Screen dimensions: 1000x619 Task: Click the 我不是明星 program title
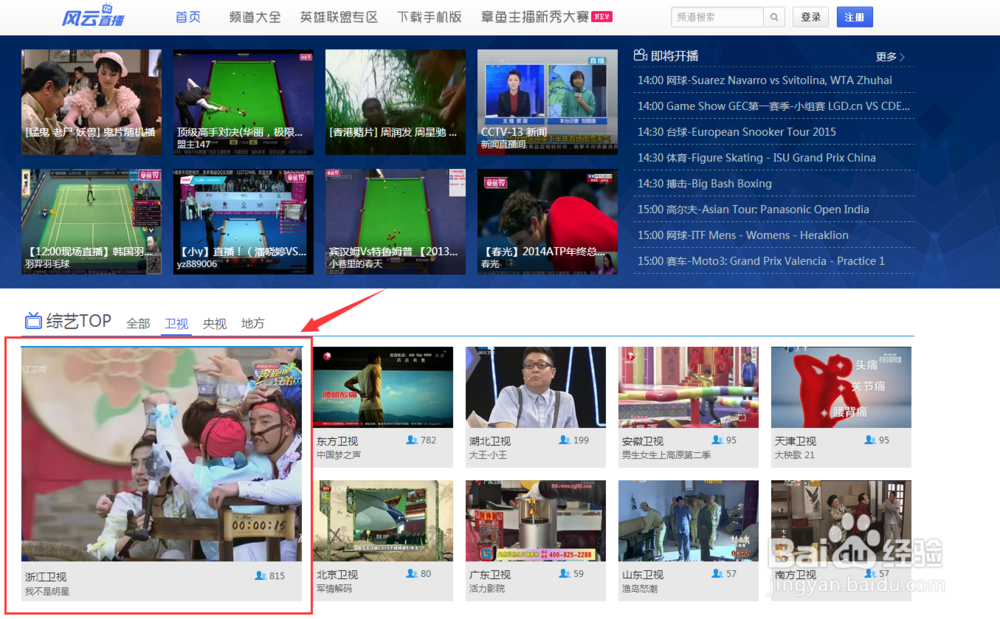point(47,592)
